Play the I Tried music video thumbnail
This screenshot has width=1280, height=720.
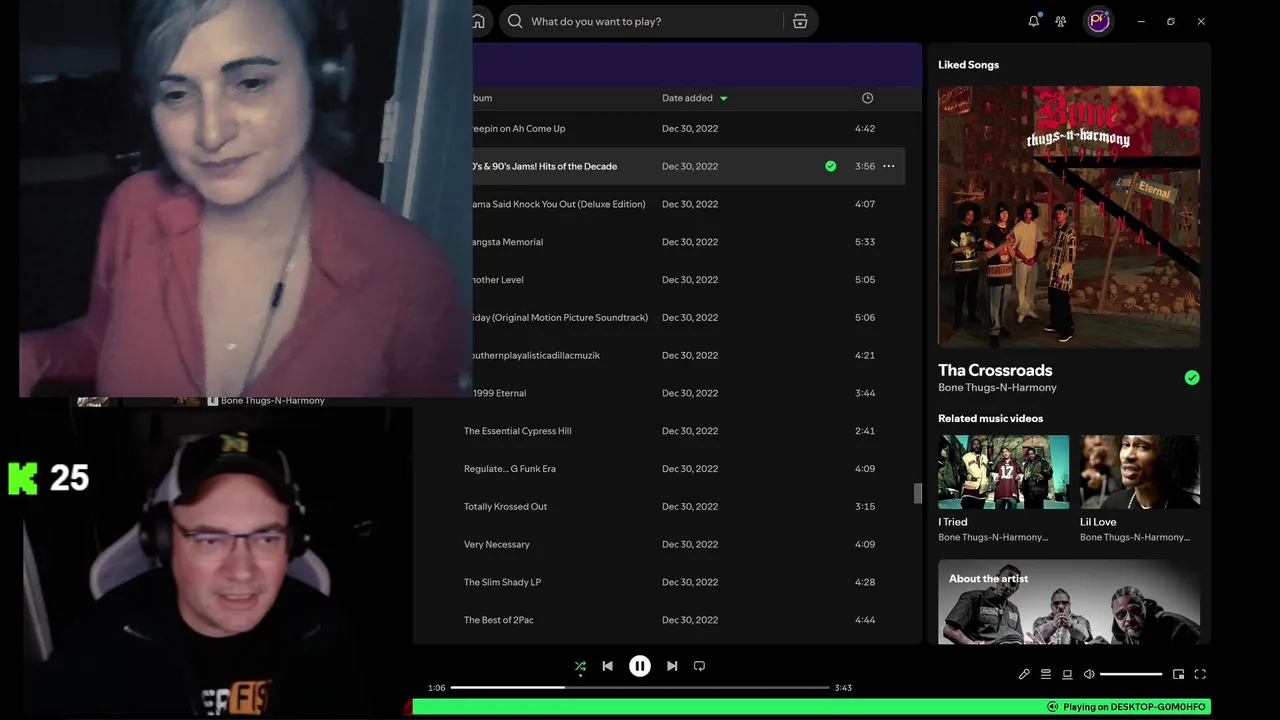coord(1003,471)
